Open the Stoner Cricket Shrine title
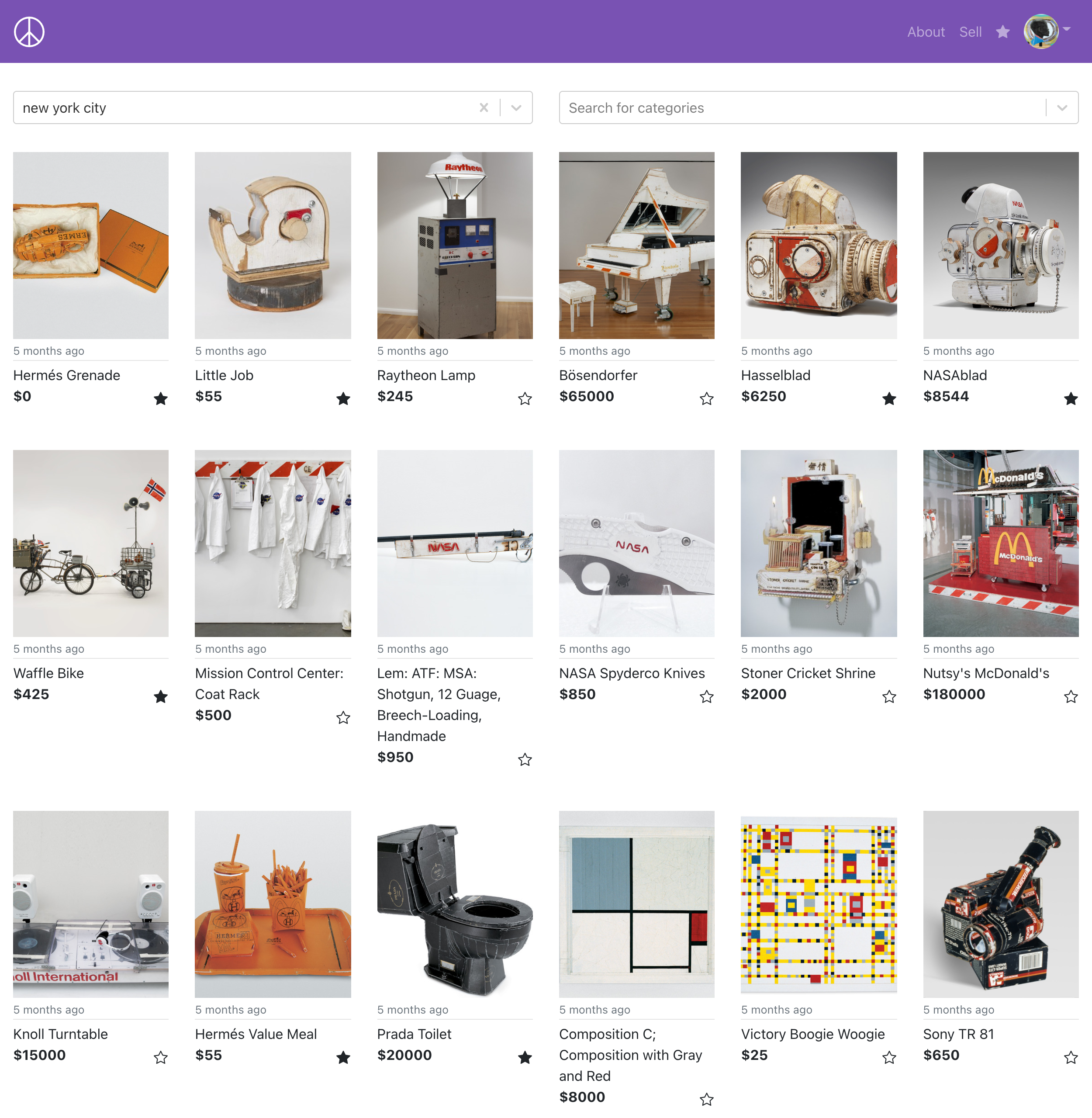 coord(808,673)
